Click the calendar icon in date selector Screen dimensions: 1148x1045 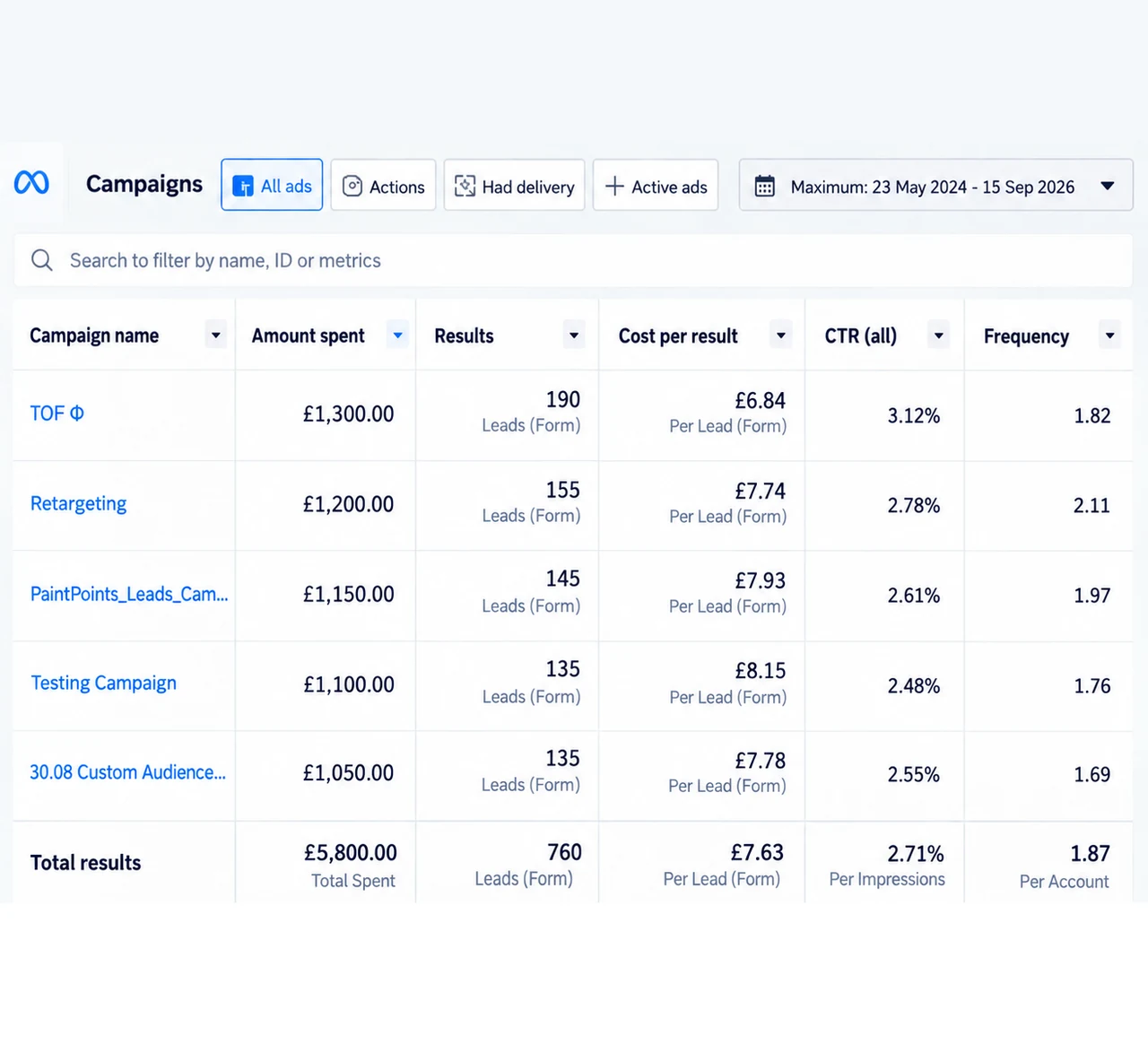click(x=764, y=187)
